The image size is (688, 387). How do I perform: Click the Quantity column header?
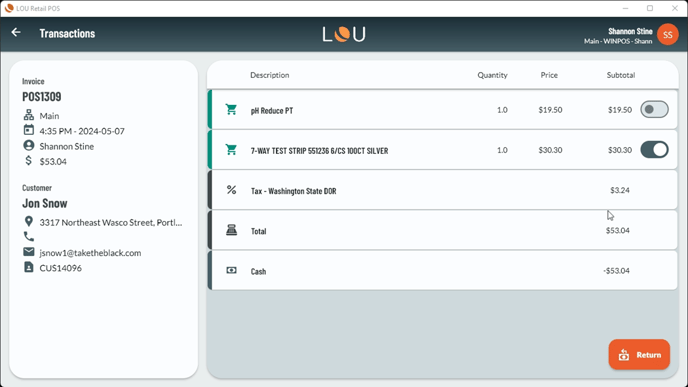pos(492,75)
